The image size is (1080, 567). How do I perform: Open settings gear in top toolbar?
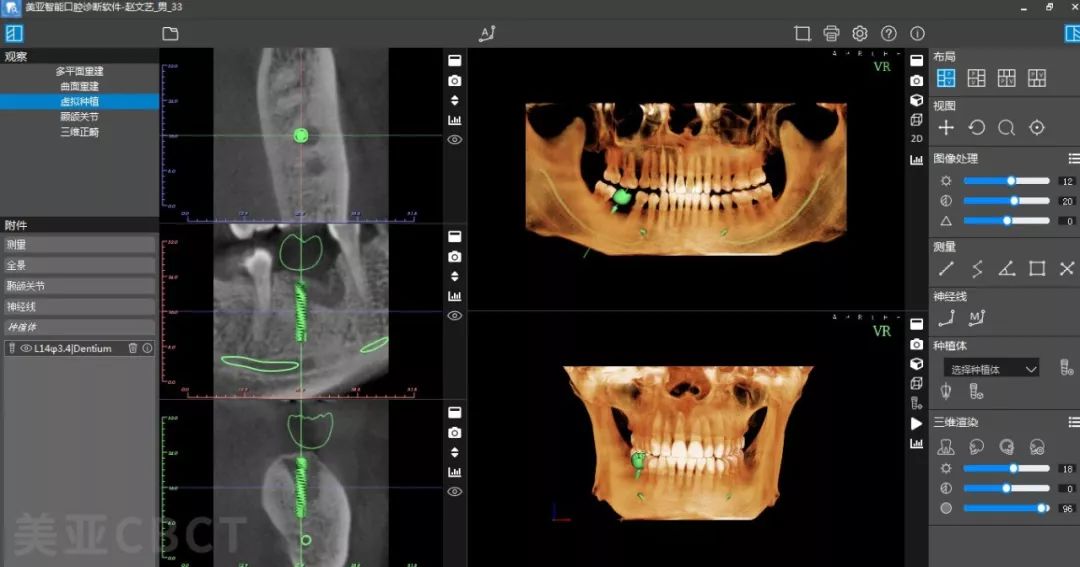tap(860, 34)
